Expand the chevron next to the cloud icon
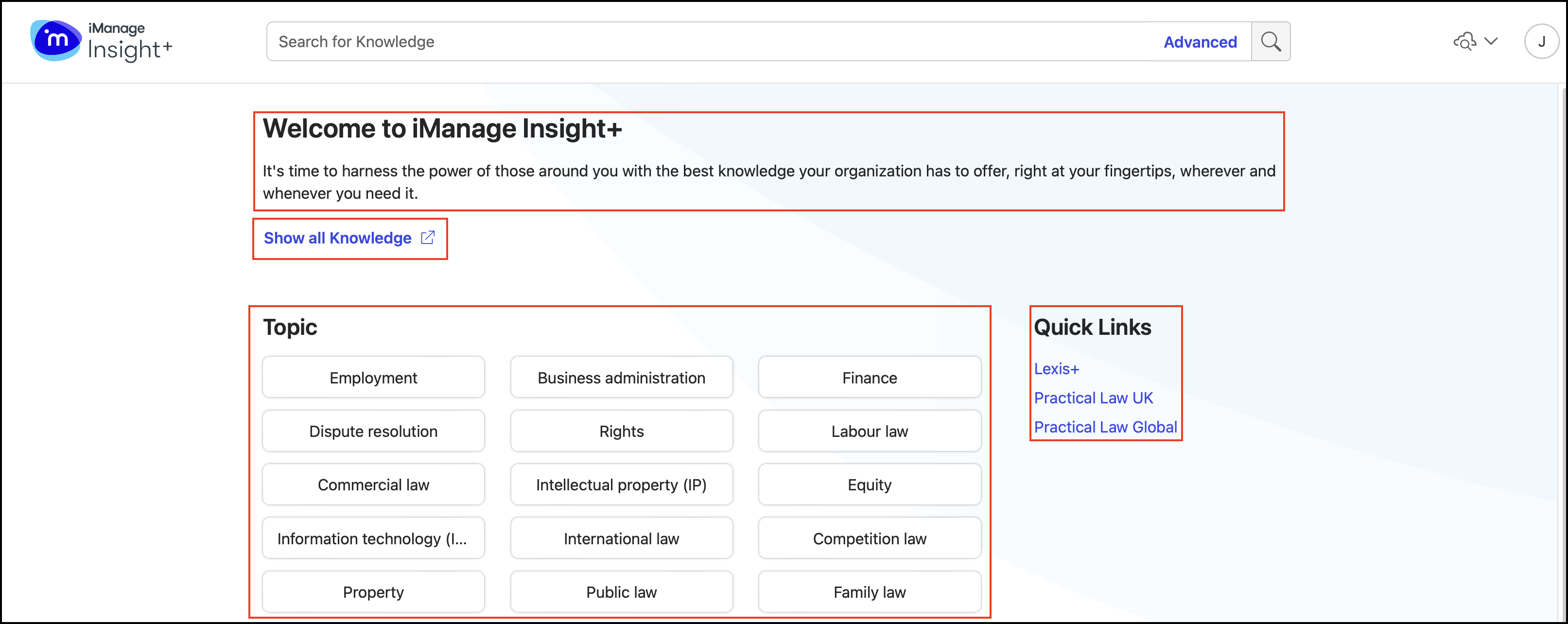This screenshot has height=624, width=1568. [1491, 41]
